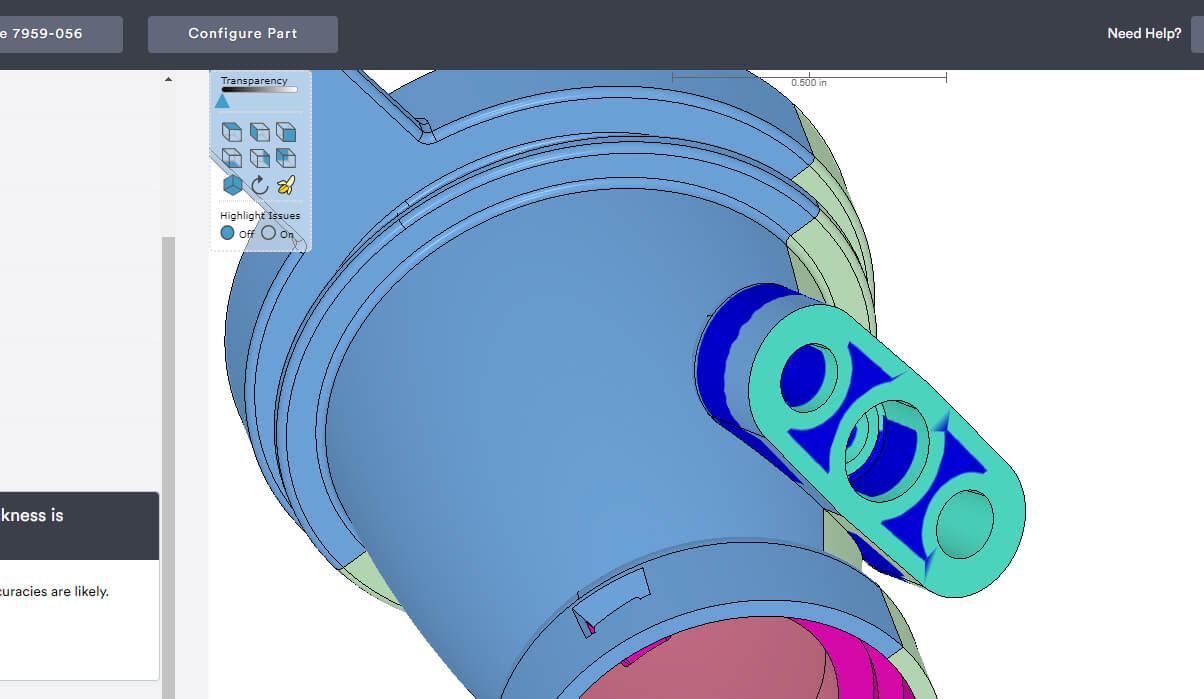Image resolution: width=1204 pixels, height=699 pixels.
Task: Expand the upward scroll arrow on left panel
Action: (x=168, y=77)
